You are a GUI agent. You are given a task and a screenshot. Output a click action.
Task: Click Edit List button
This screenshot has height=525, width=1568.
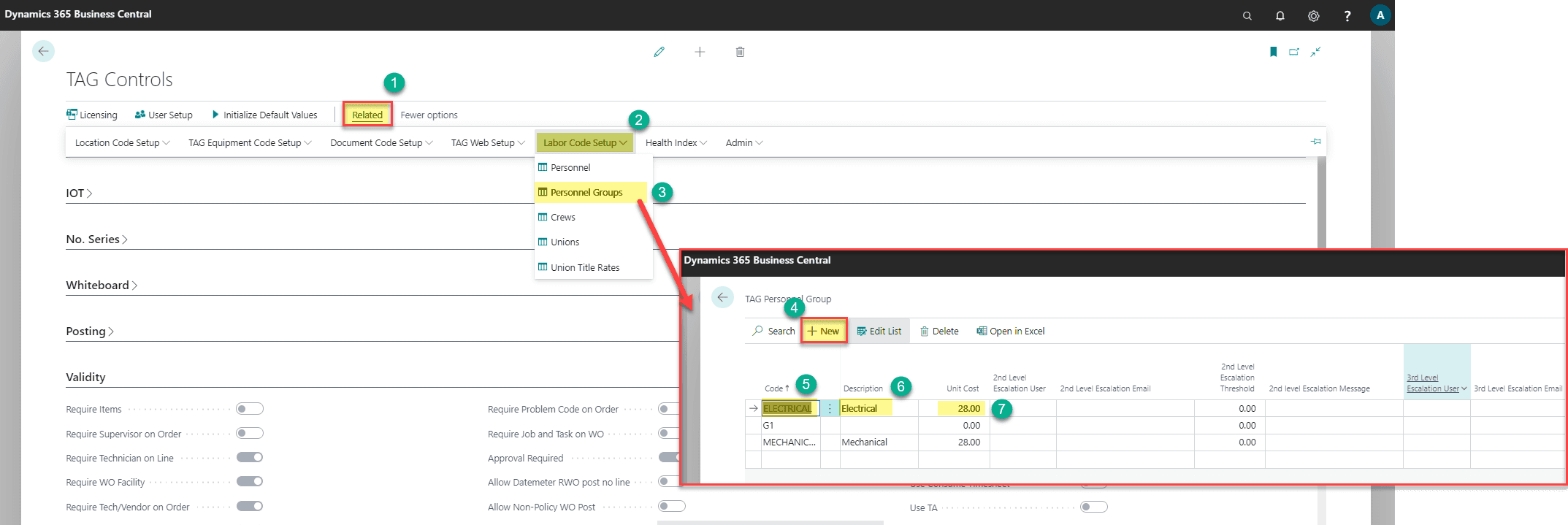coord(879,331)
